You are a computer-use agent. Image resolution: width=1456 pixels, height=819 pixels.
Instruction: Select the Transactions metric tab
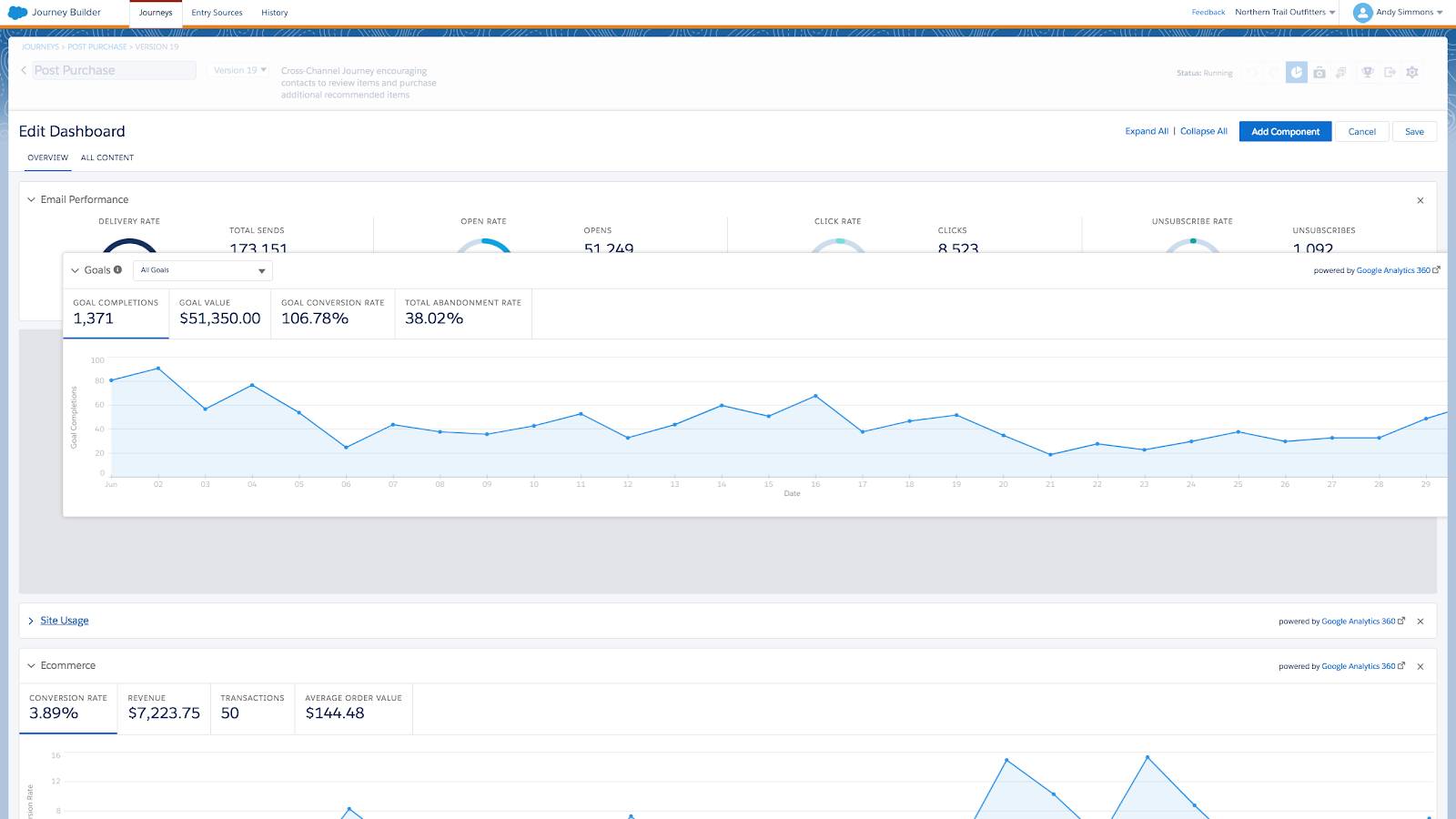pos(252,708)
